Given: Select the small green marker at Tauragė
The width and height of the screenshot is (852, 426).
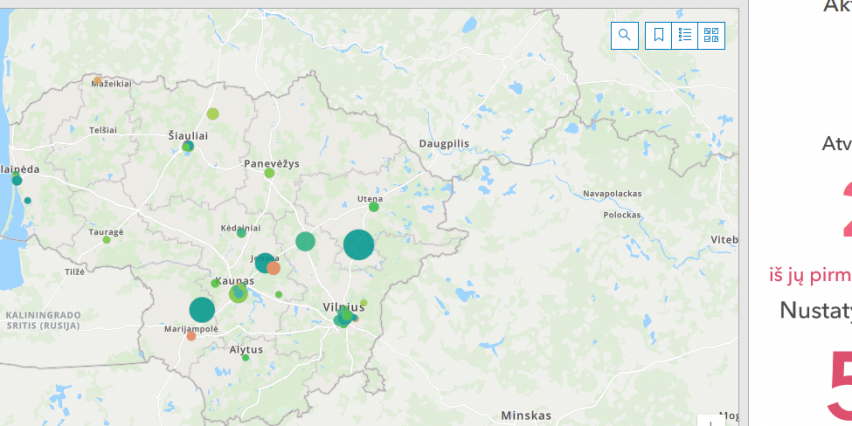Looking at the screenshot, I should [106, 240].
